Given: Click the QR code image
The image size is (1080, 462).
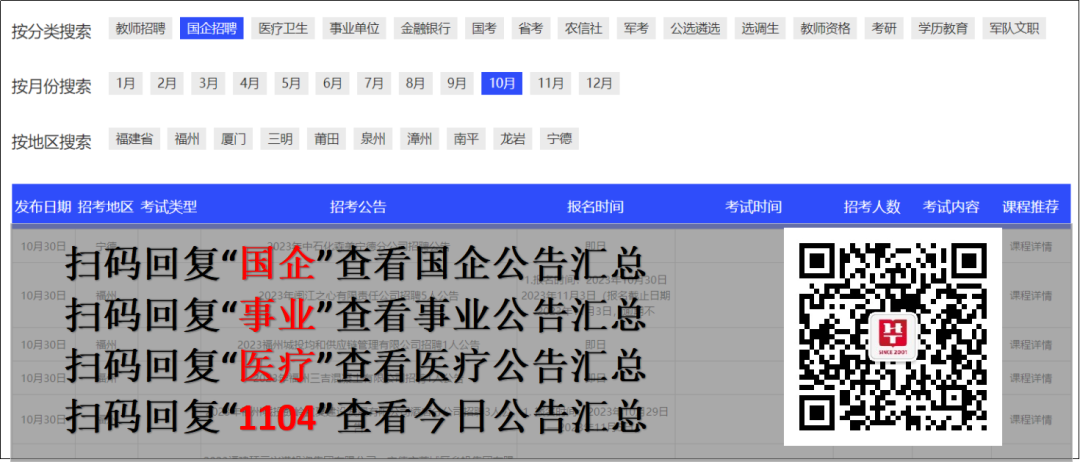Looking at the screenshot, I should [x=893, y=337].
